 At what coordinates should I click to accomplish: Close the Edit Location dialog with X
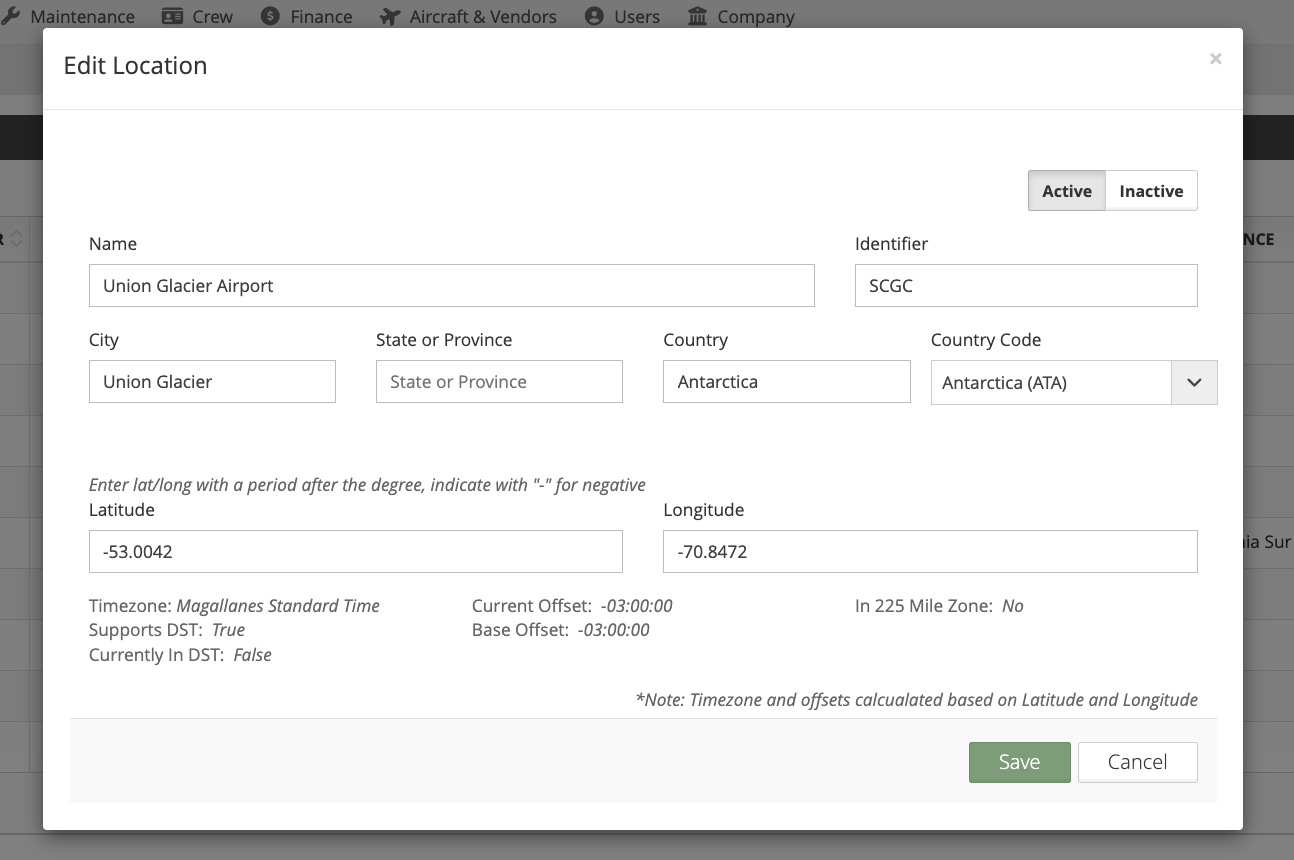pyautogui.click(x=1215, y=59)
